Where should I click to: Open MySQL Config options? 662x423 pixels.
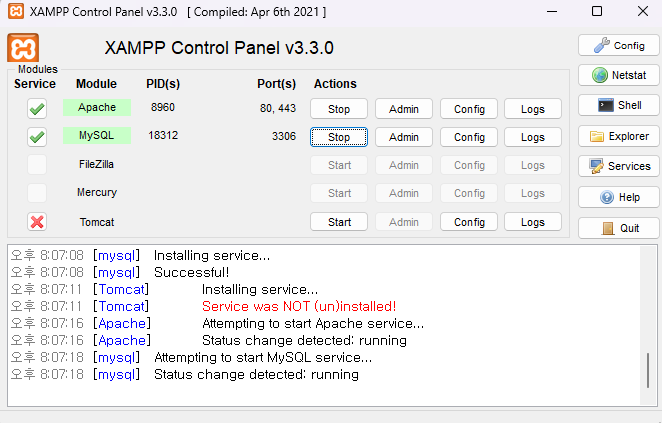click(469, 137)
